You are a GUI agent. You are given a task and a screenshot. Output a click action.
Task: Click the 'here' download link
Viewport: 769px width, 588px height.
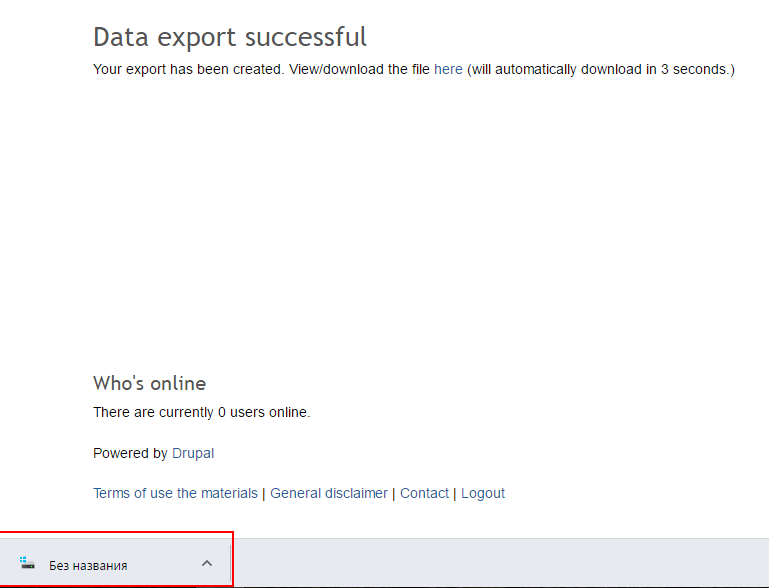(x=448, y=69)
